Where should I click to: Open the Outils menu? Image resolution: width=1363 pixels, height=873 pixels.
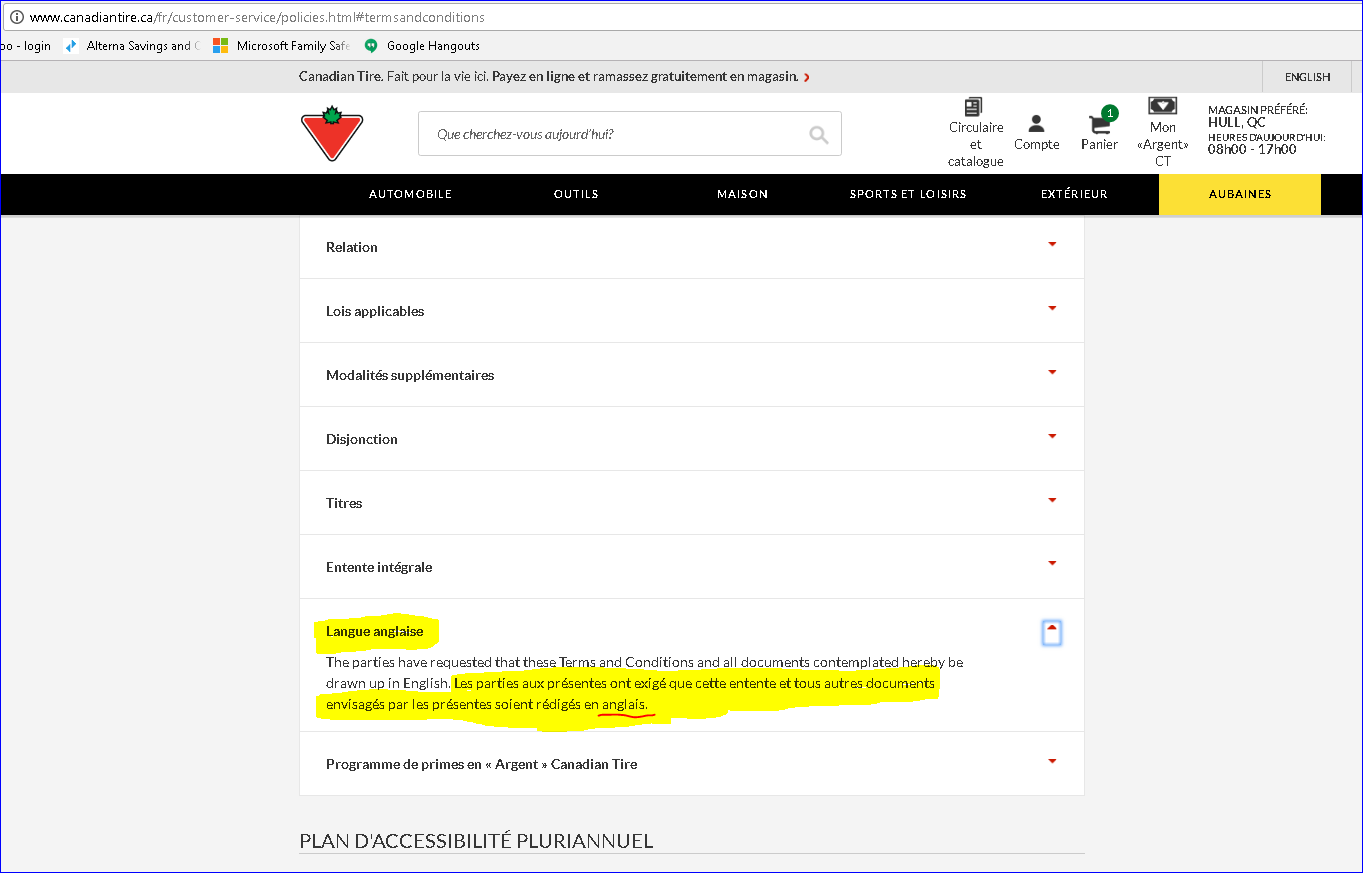tap(576, 194)
